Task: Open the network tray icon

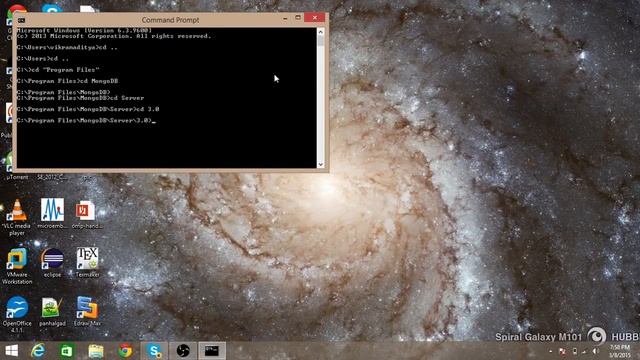Action: [584, 351]
